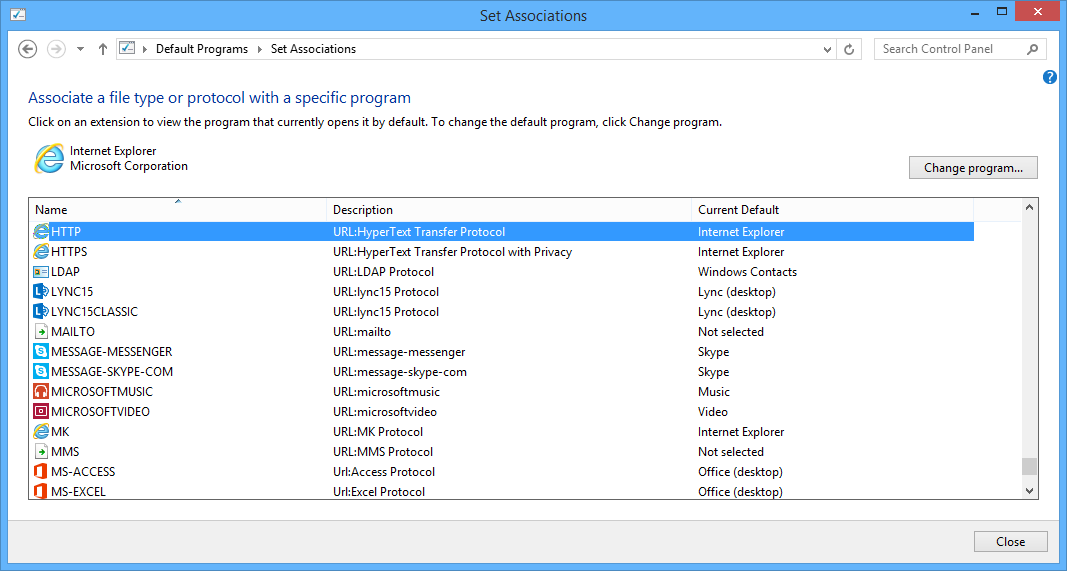Click the HTTP Internet Explorer icon
1067x571 pixels.
click(x=41, y=231)
